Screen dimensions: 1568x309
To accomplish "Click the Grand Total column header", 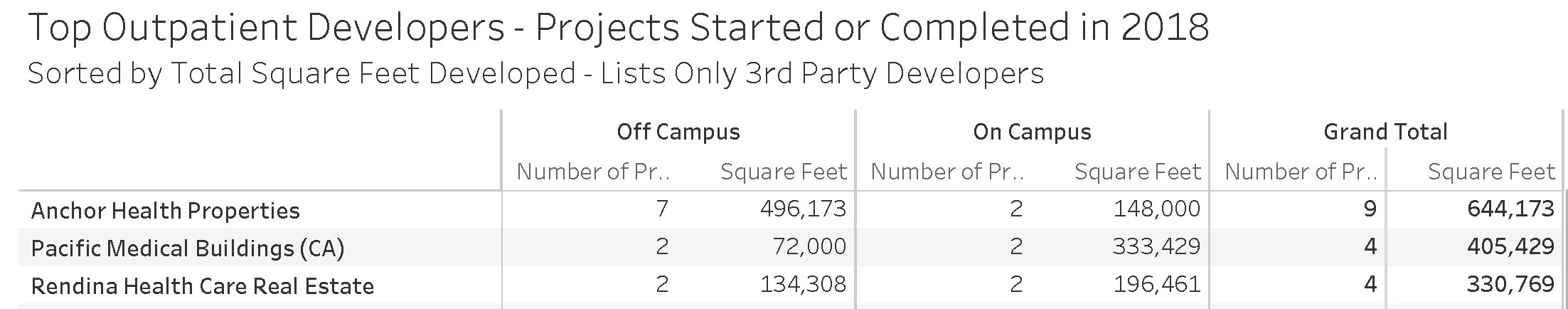I will coord(1385,132).
